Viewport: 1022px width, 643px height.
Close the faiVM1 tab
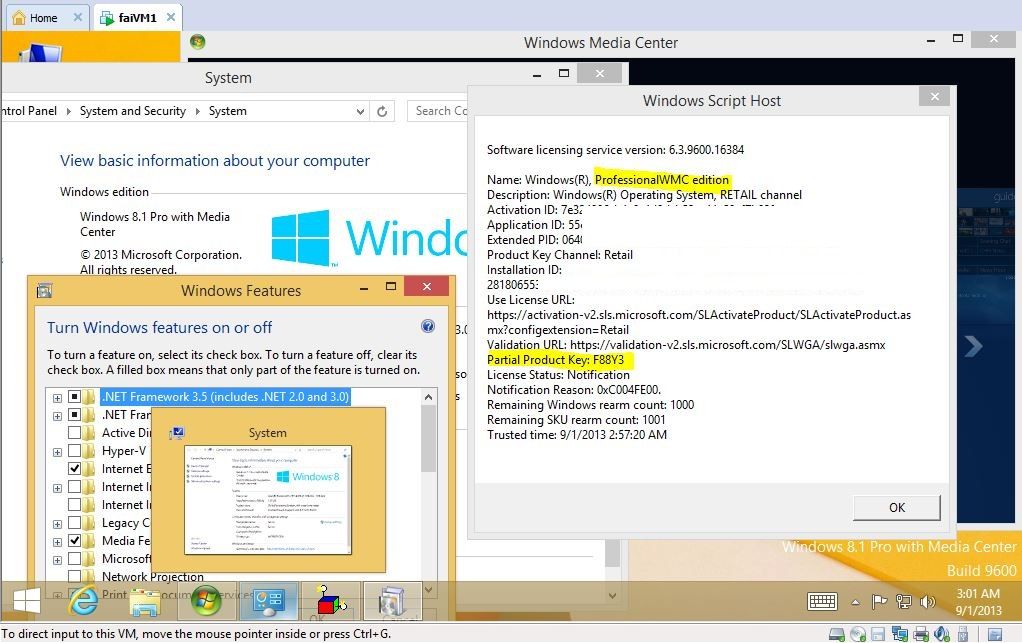pyautogui.click(x=171, y=17)
